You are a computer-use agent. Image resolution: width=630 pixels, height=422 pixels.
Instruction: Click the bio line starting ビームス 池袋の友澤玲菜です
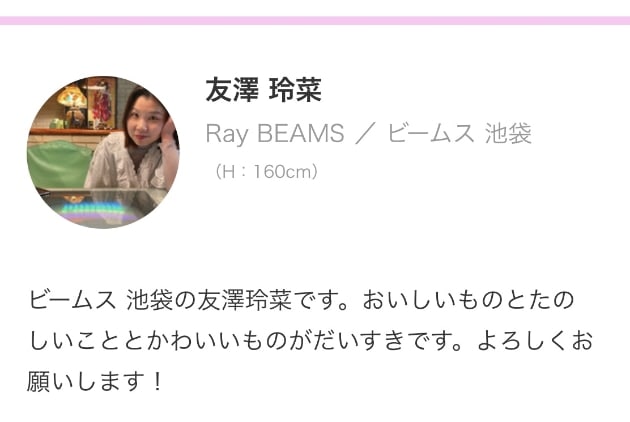301,300
